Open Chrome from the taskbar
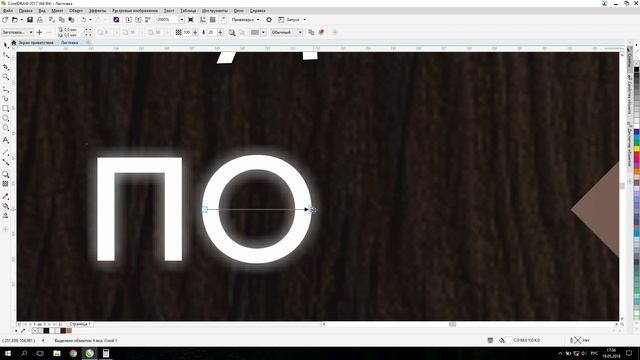 pyautogui.click(x=73, y=353)
